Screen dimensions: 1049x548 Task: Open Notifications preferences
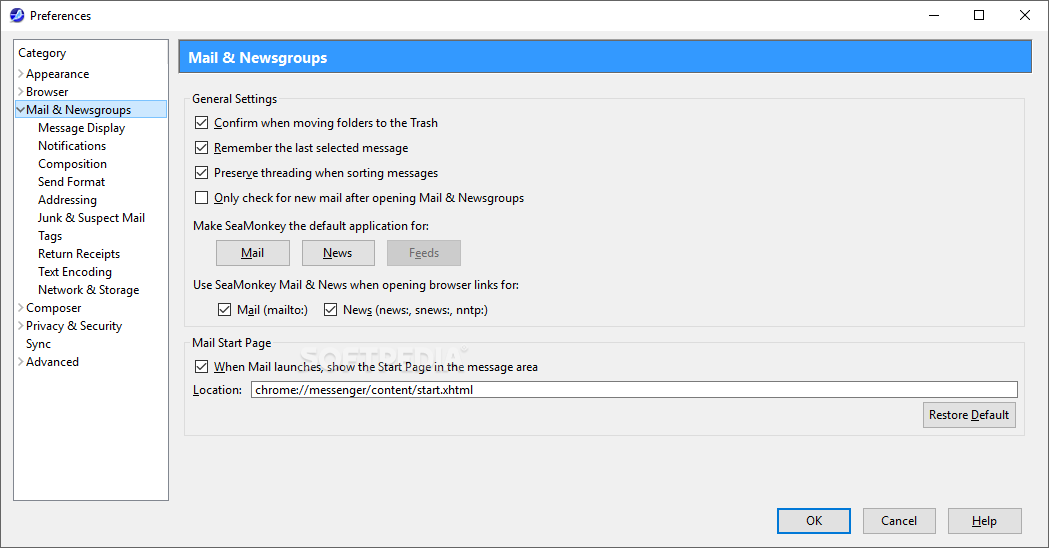coord(72,146)
